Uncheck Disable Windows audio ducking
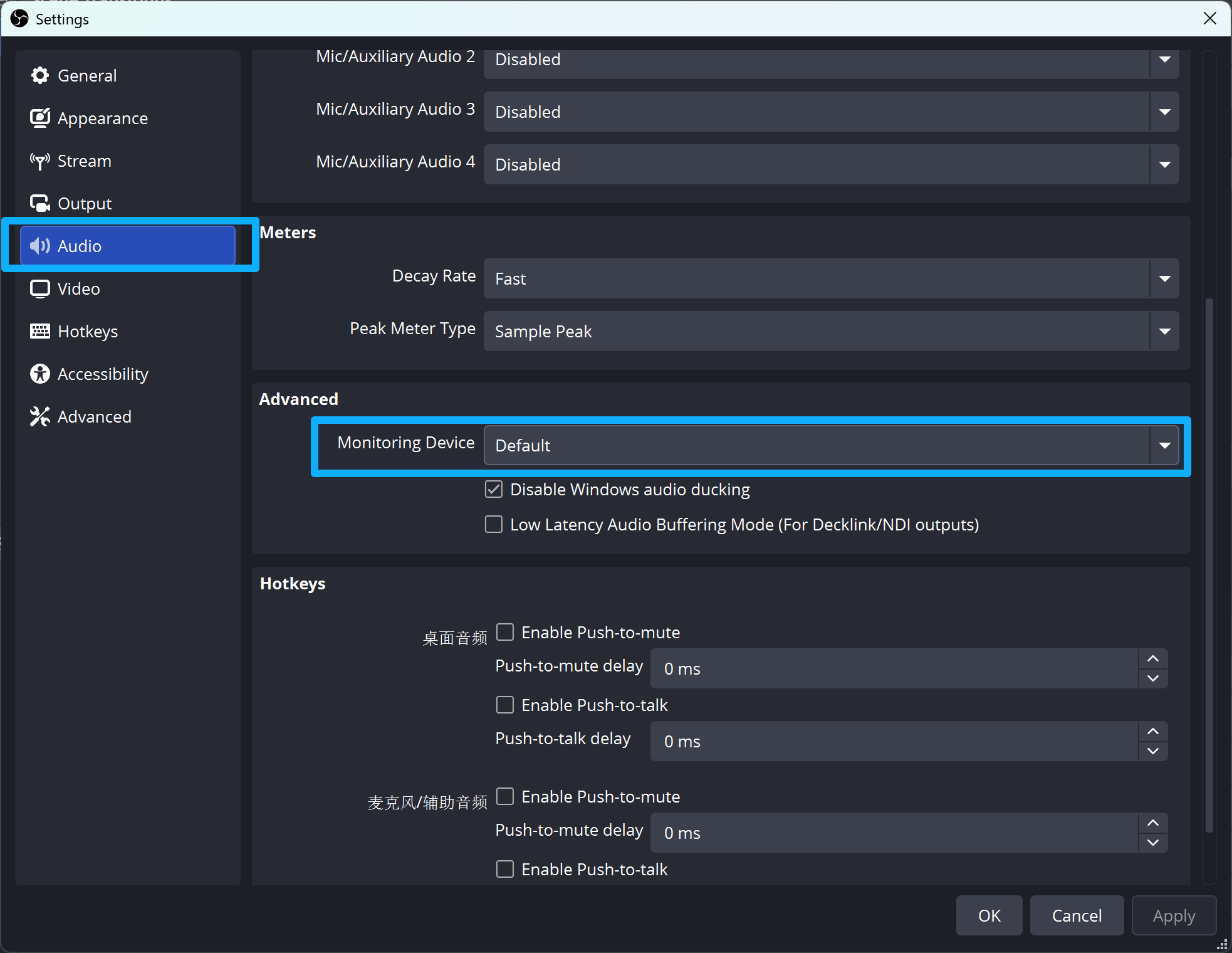This screenshot has height=953, width=1232. 494,489
